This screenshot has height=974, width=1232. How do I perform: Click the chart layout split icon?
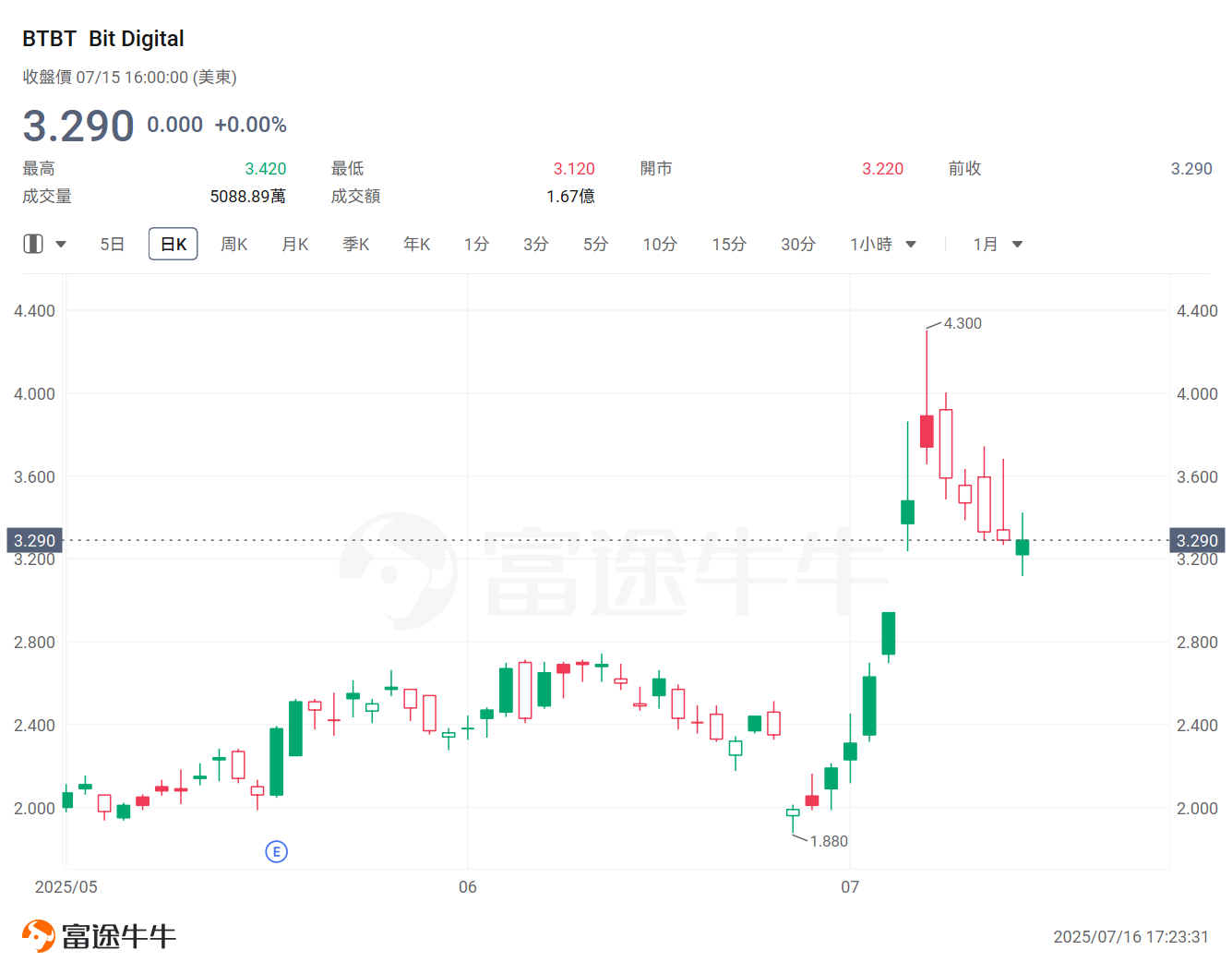click(x=33, y=244)
